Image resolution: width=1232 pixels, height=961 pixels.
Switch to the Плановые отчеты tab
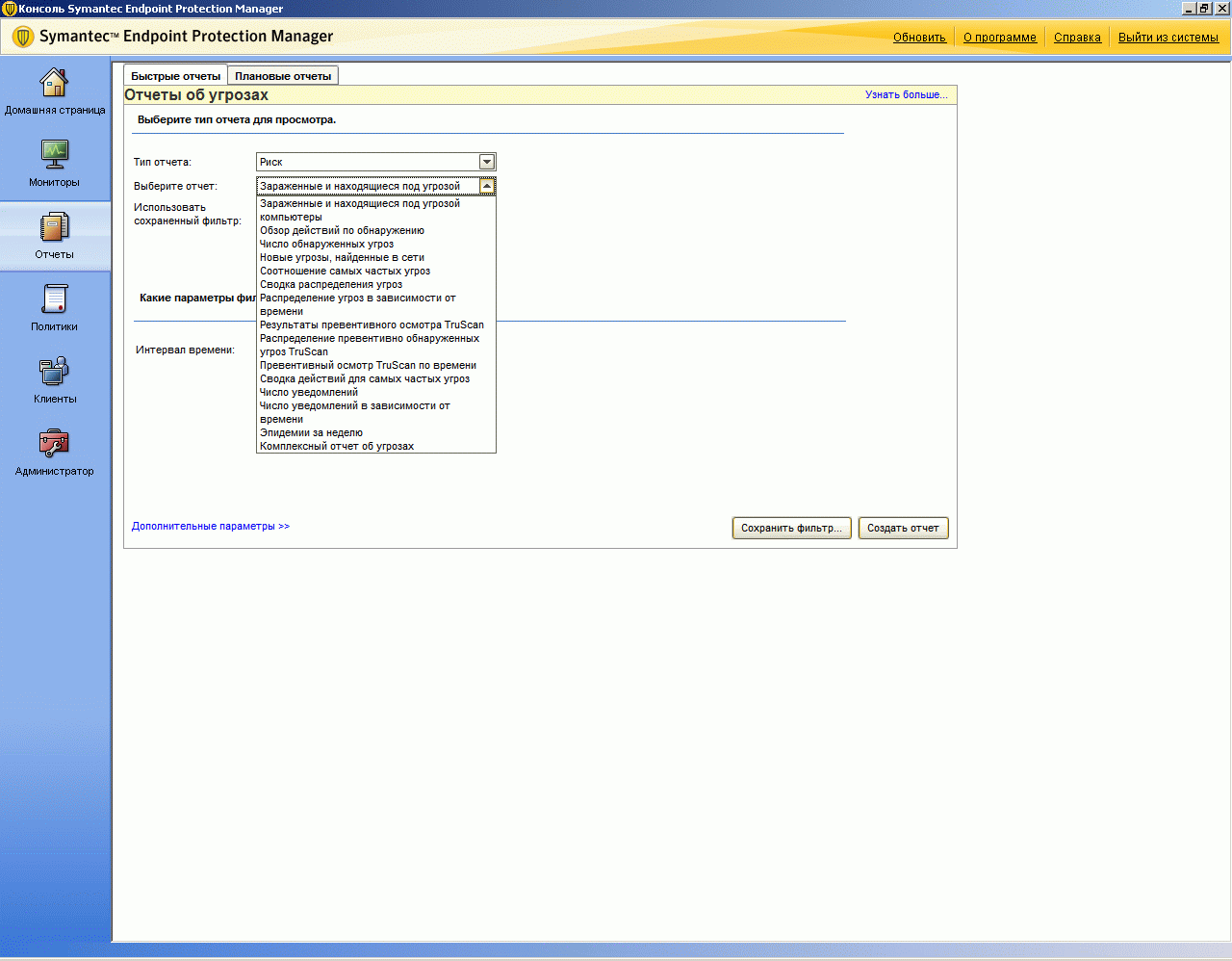[x=283, y=76]
